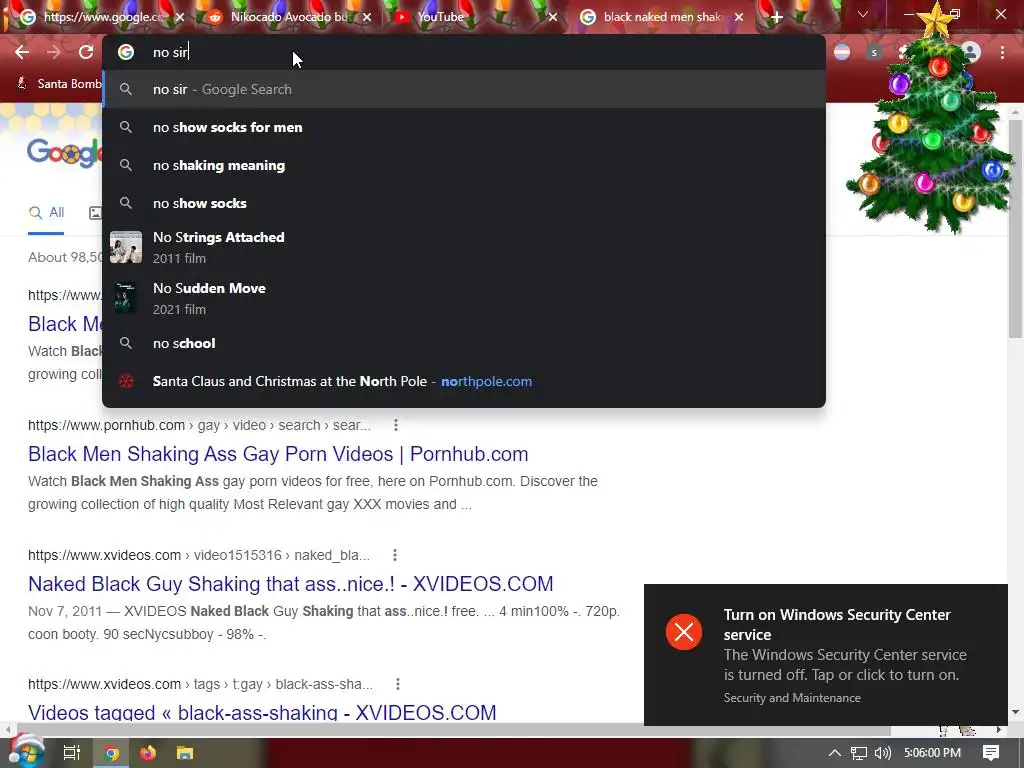
Task: Click the horizontal scrollbar at page bottom
Action: click(454, 729)
